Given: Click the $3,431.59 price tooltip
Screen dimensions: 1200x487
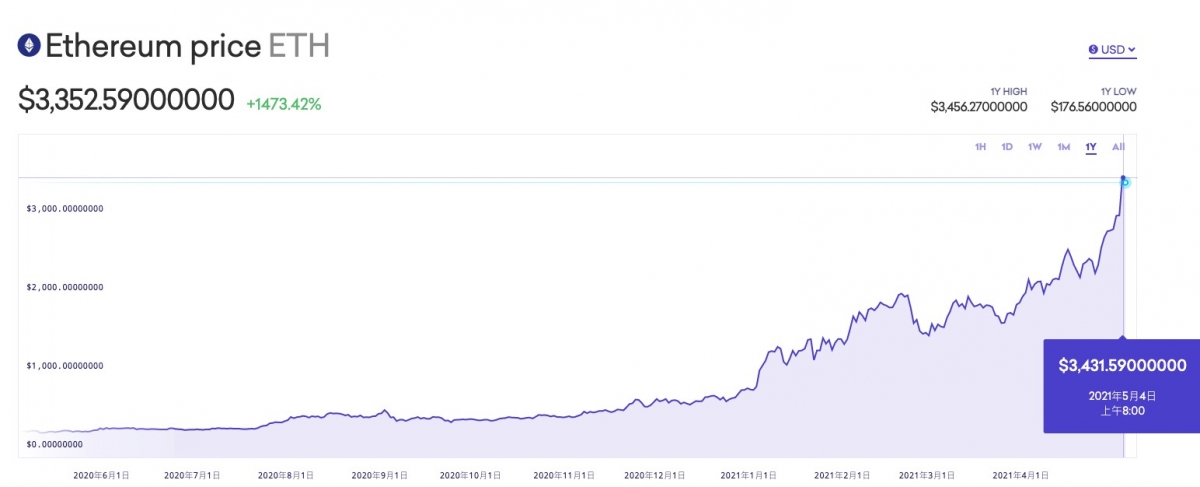Looking at the screenshot, I should point(1122,366).
